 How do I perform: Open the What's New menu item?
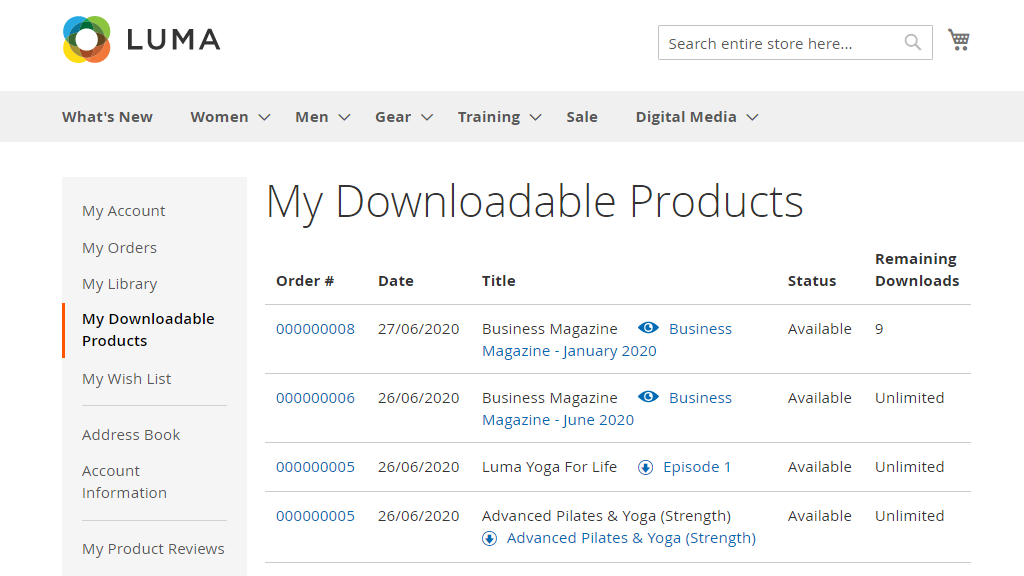(107, 117)
